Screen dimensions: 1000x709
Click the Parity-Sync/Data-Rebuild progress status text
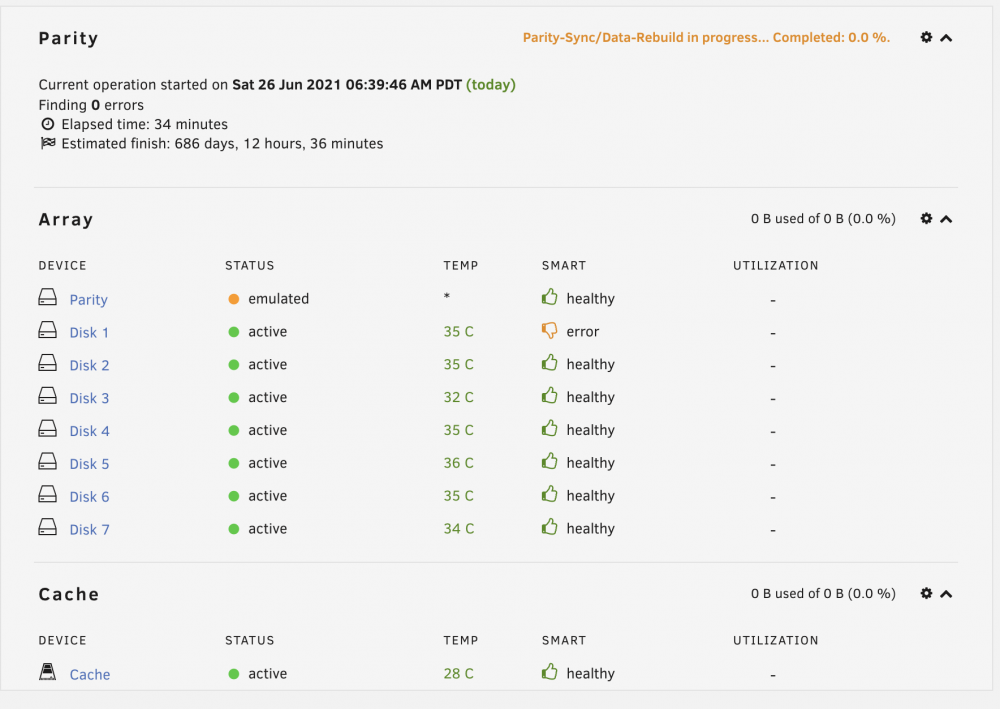[706, 38]
